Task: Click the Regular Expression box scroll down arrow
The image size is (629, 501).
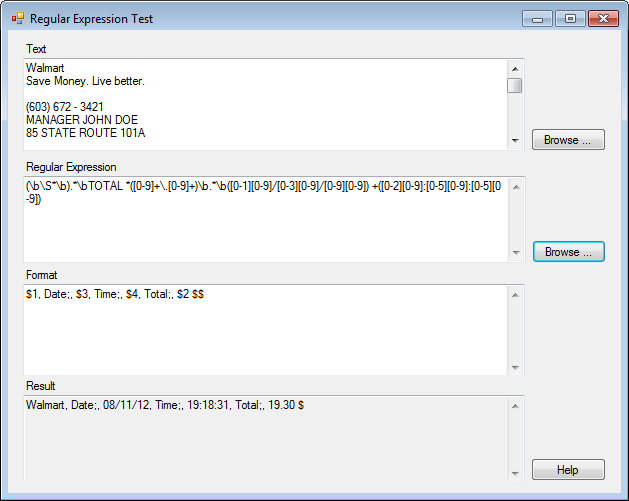Action: tap(515, 253)
